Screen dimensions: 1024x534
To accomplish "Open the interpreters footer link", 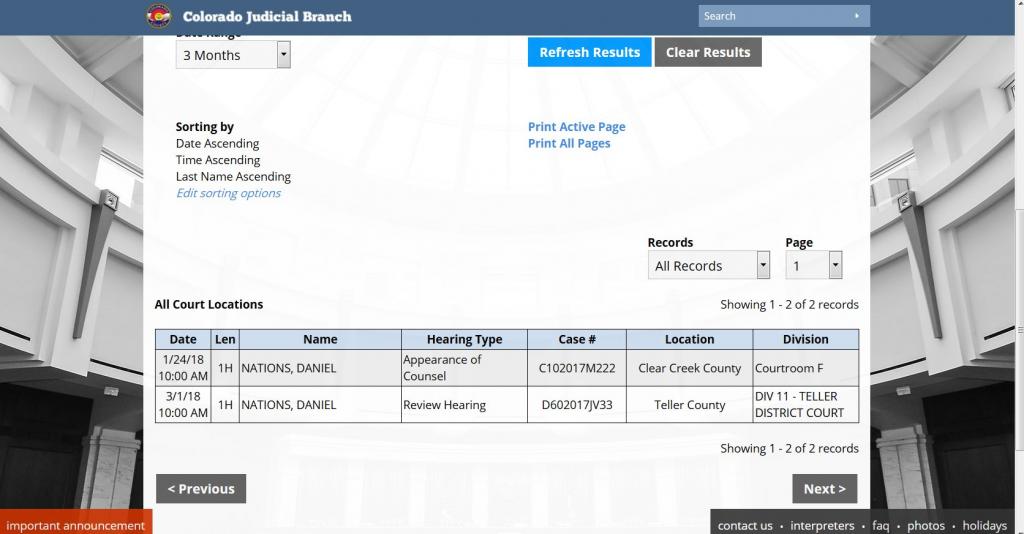I will point(822,526).
